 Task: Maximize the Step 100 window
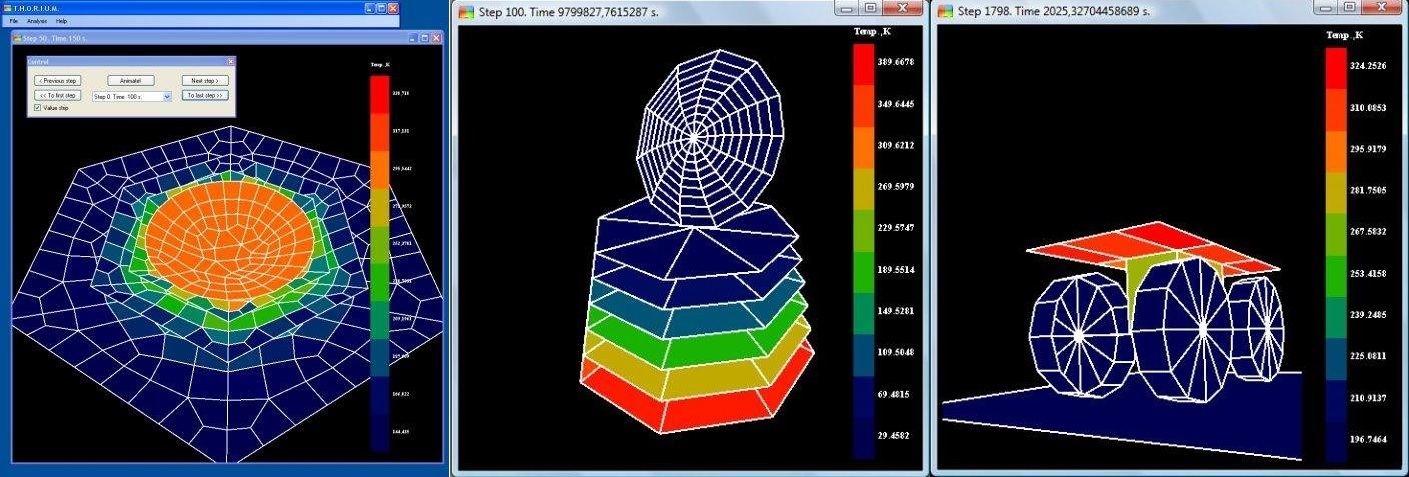[x=871, y=8]
